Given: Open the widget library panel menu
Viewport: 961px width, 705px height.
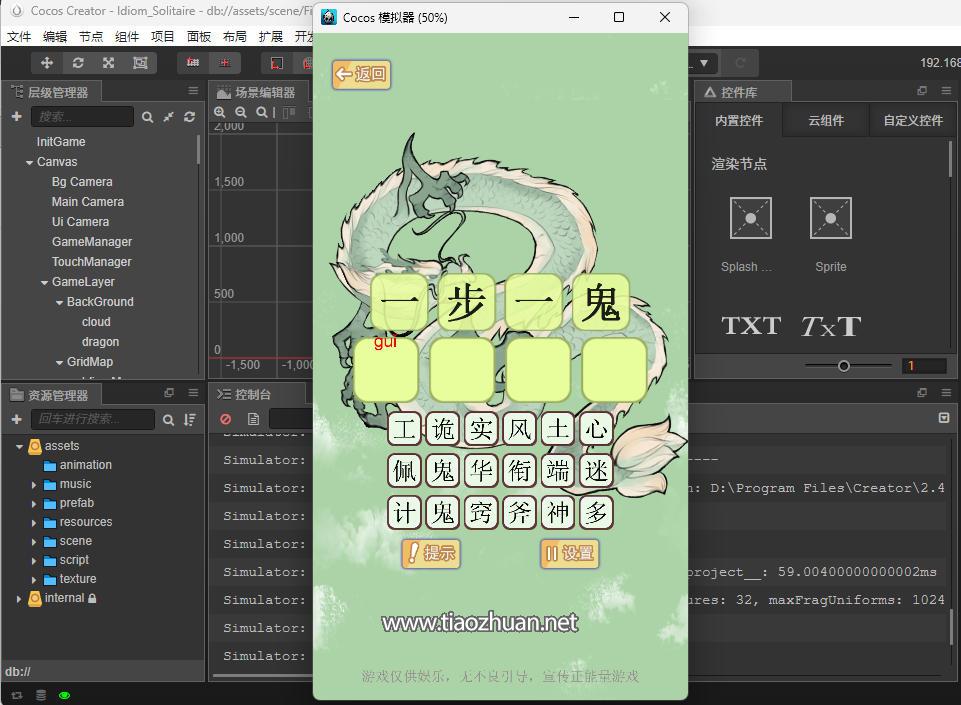Looking at the screenshot, I should click(x=946, y=91).
